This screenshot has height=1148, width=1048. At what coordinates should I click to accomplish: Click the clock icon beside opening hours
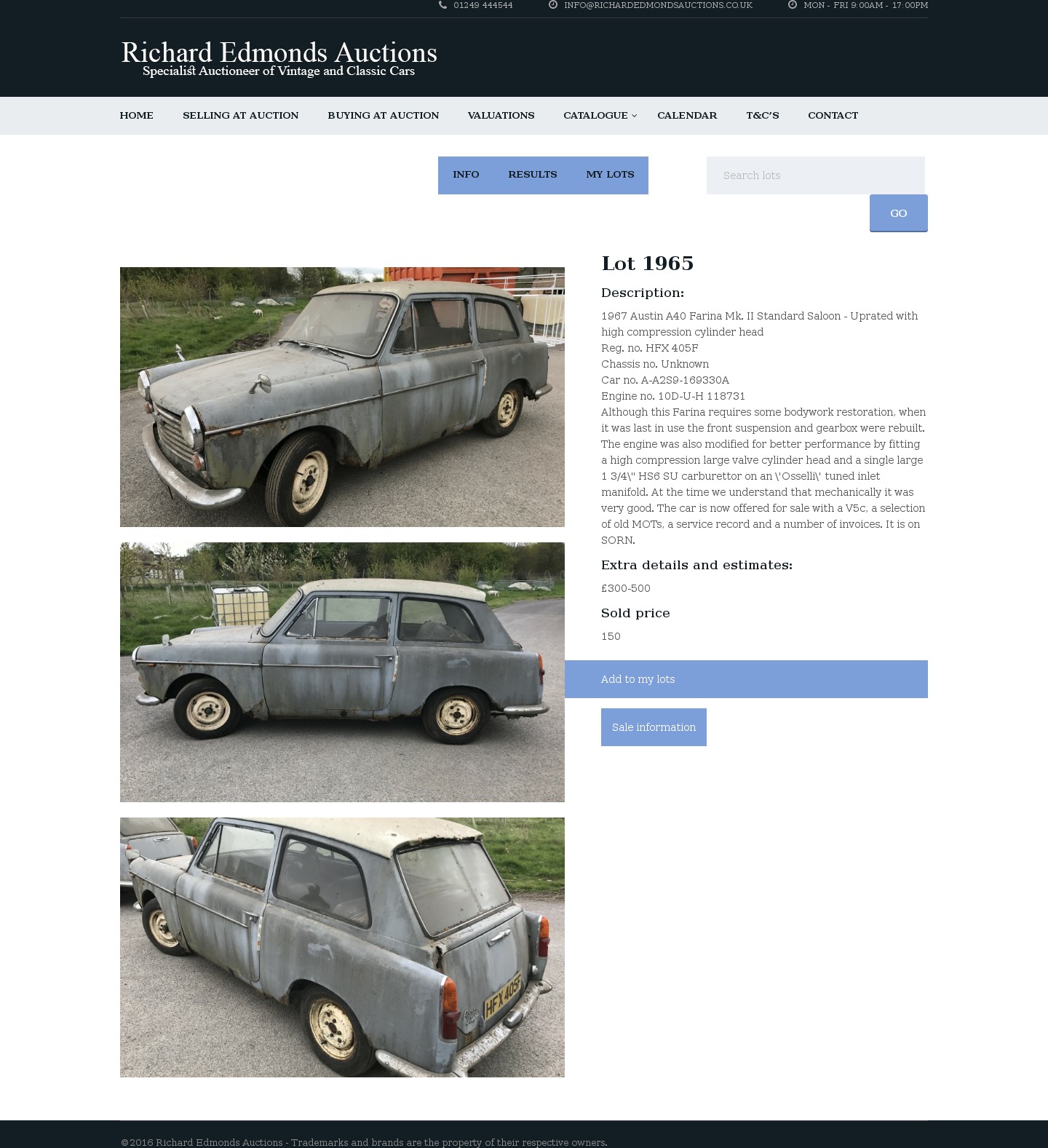point(793,5)
